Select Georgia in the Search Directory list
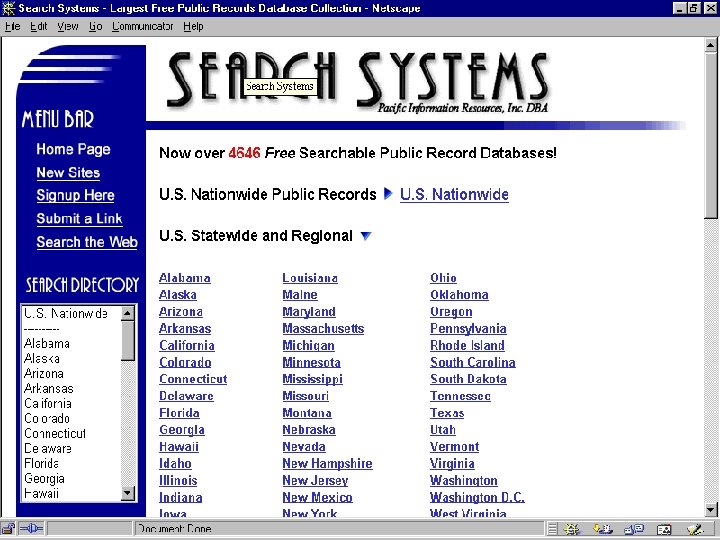This screenshot has width=720, height=540. pos(44,478)
